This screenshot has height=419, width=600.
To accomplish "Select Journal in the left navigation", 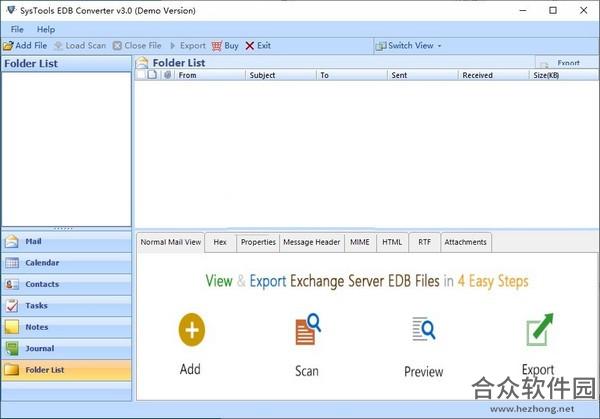I will 67,349.
